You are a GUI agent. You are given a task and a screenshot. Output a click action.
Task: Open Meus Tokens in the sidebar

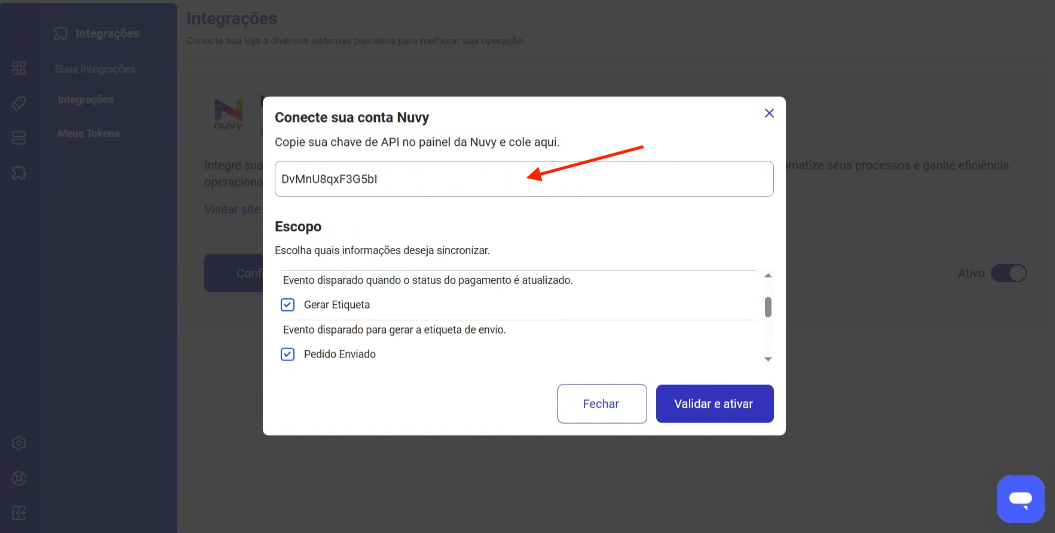(88, 134)
